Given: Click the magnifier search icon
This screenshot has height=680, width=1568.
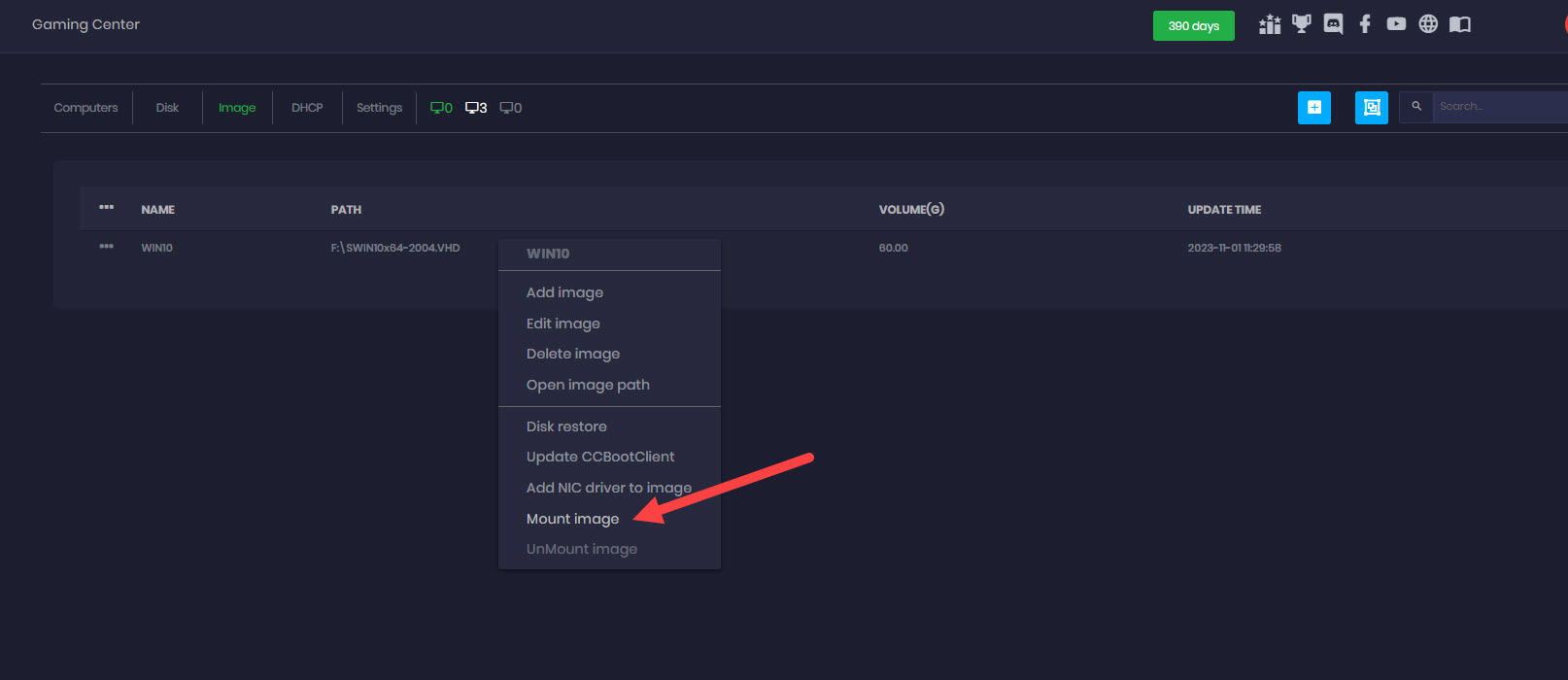Looking at the screenshot, I should point(1416,107).
